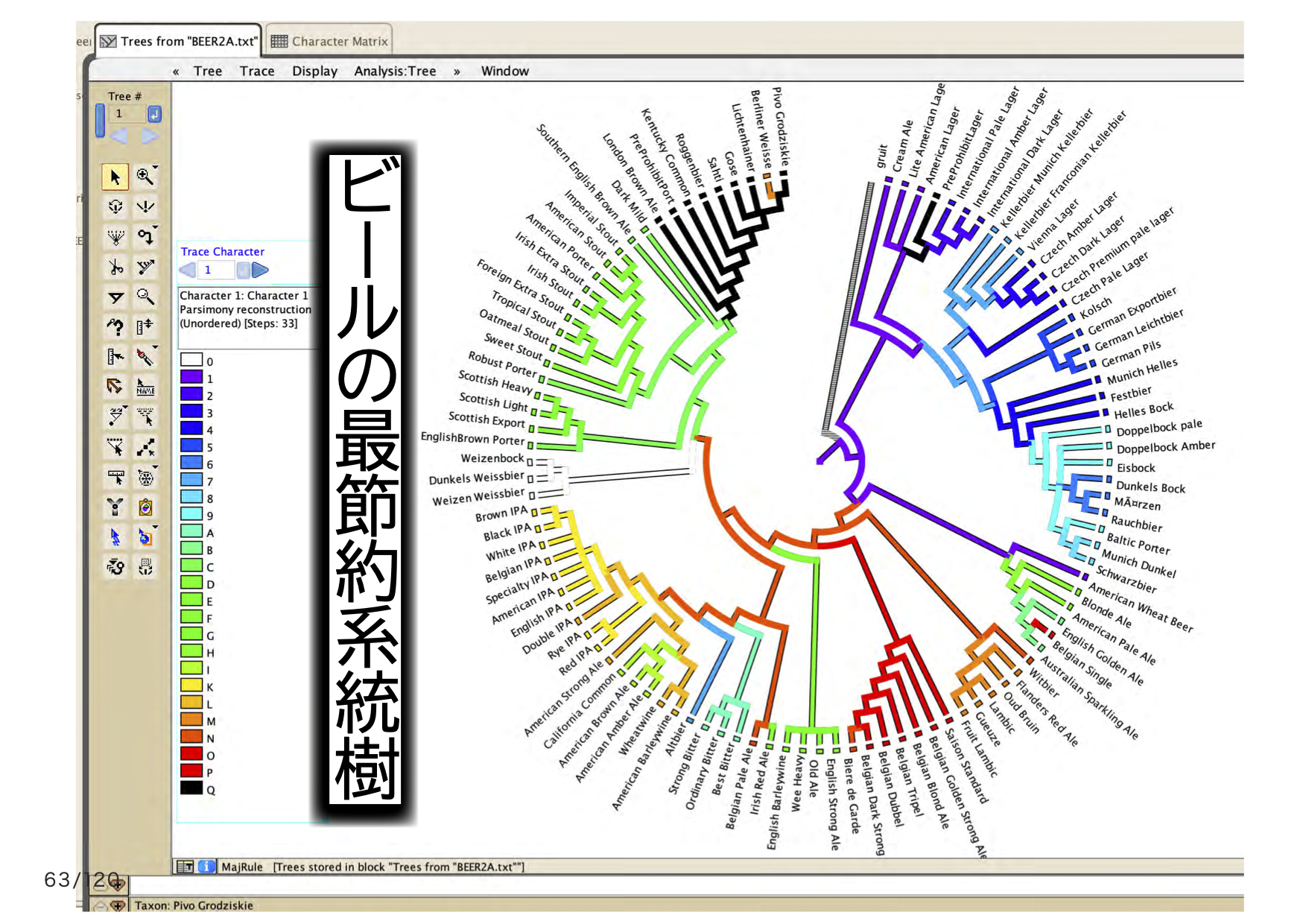The image size is (1306, 924).
Task: Click the Eisbock taxon label
Action: (1135, 468)
